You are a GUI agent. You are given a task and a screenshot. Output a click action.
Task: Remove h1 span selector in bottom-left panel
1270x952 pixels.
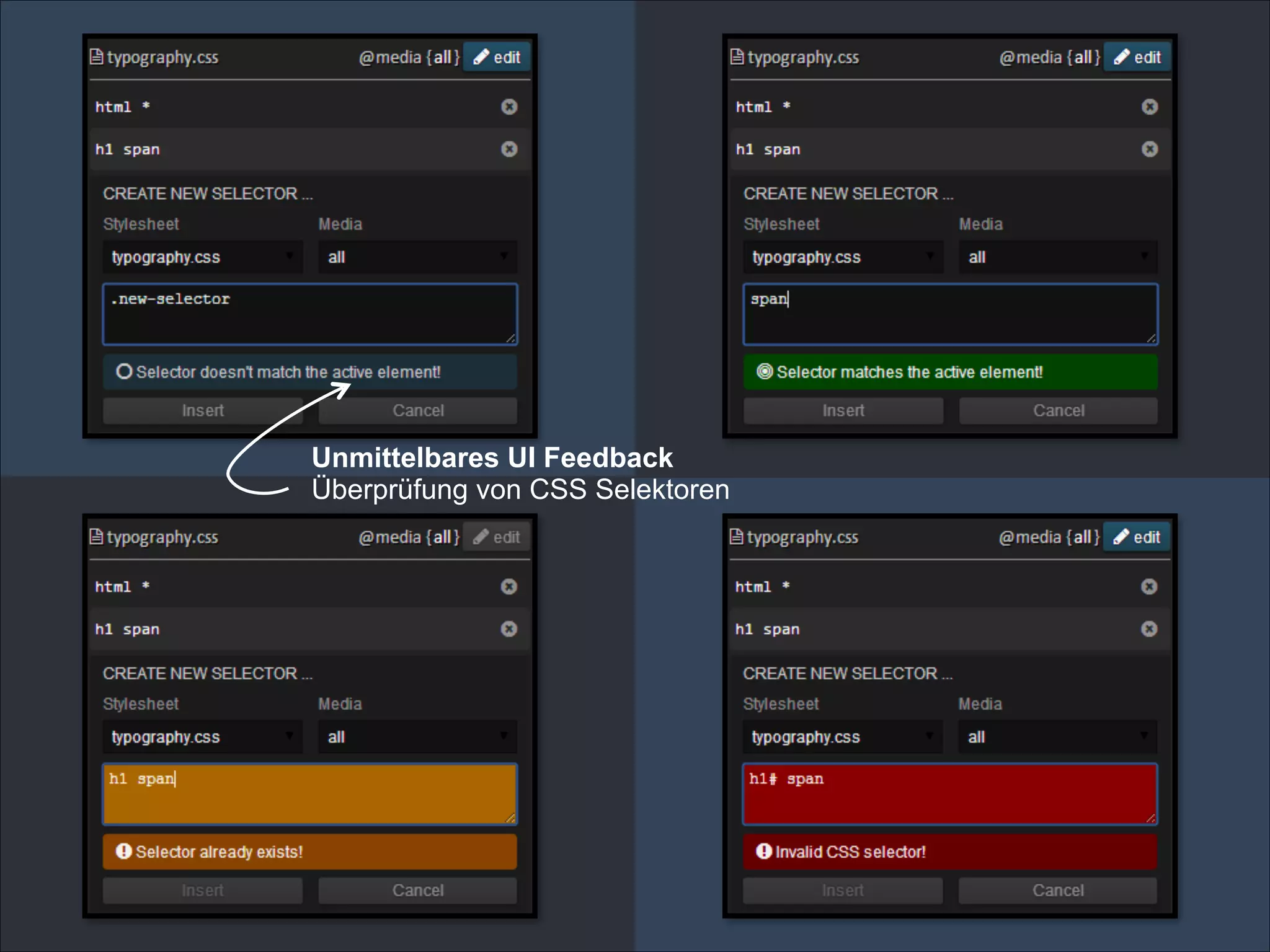click(x=509, y=629)
